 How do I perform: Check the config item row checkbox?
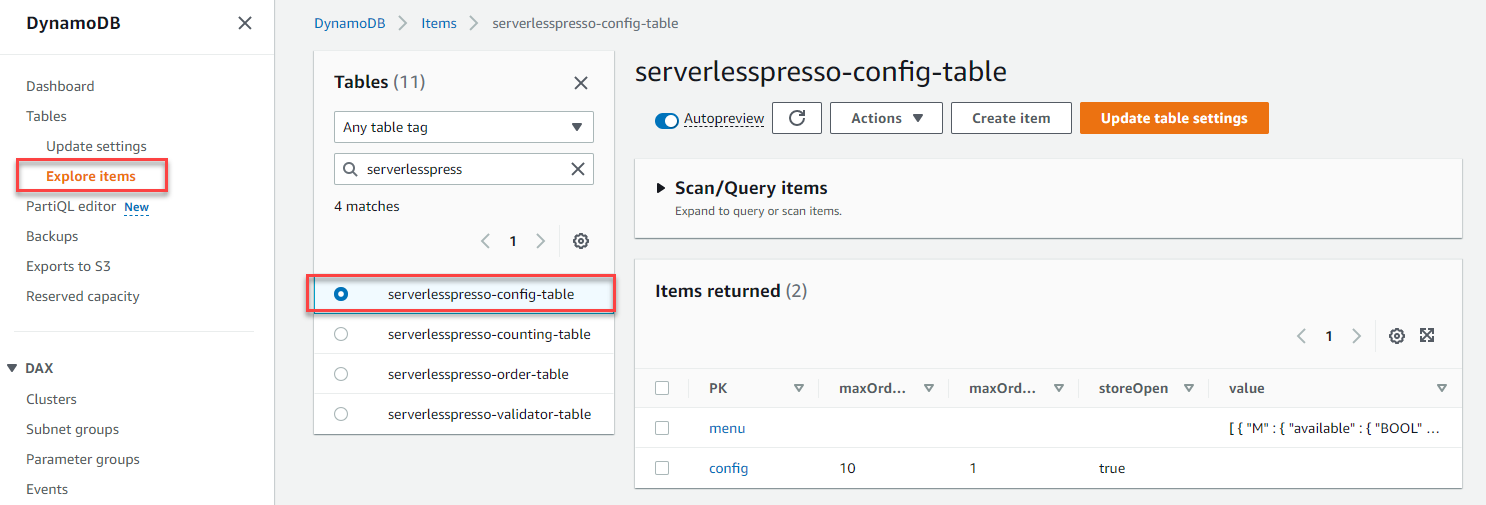coord(662,468)
